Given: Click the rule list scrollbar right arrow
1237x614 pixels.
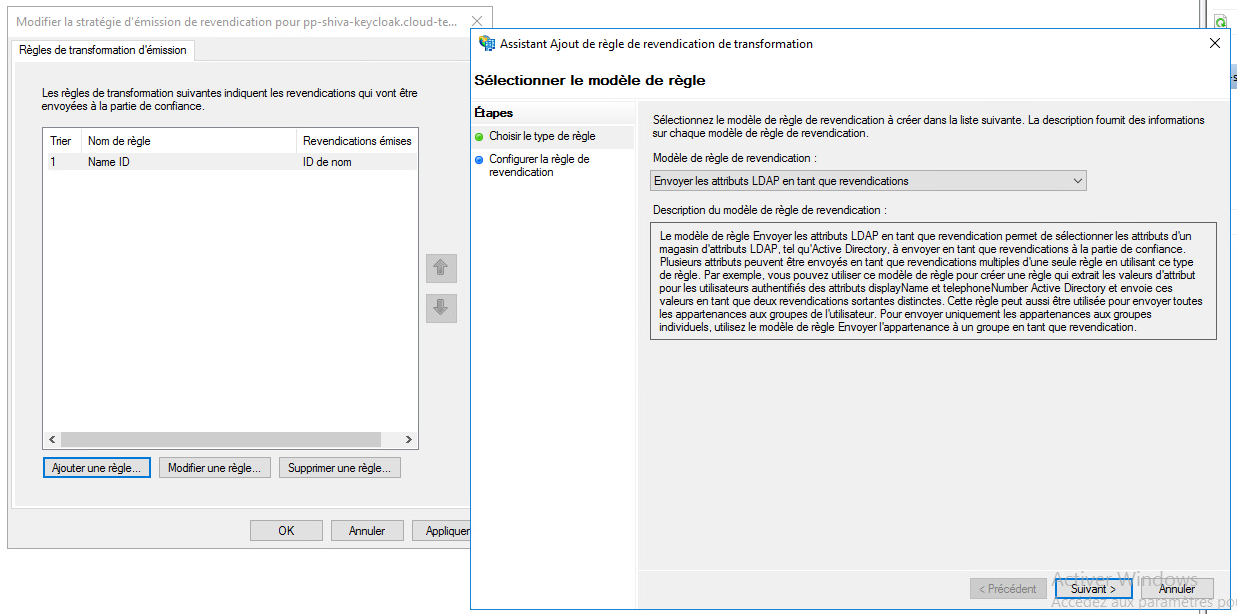Looking at the screenshot, I should click(x=408, y=440).
